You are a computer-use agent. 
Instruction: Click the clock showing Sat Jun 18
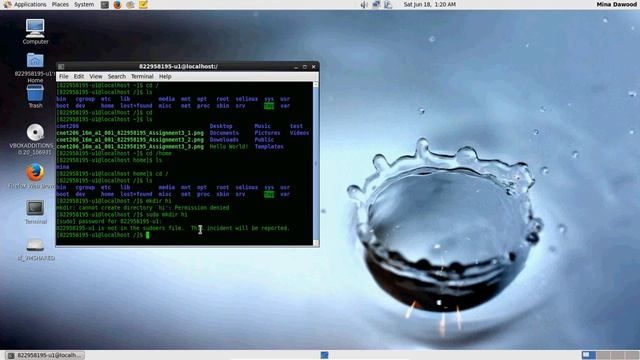click(429, 4)
